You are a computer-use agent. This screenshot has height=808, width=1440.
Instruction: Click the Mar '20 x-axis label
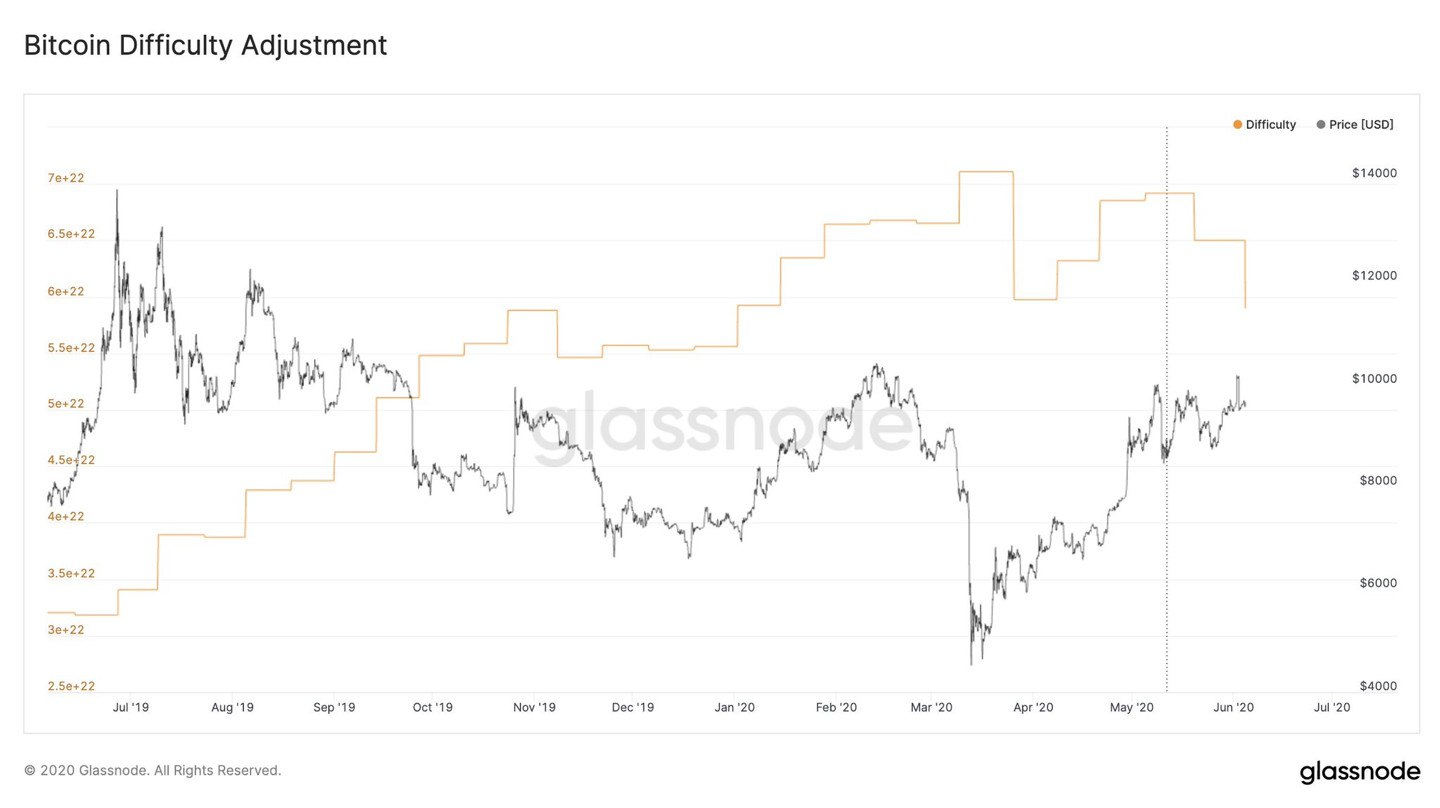click(x=932, y=707)
